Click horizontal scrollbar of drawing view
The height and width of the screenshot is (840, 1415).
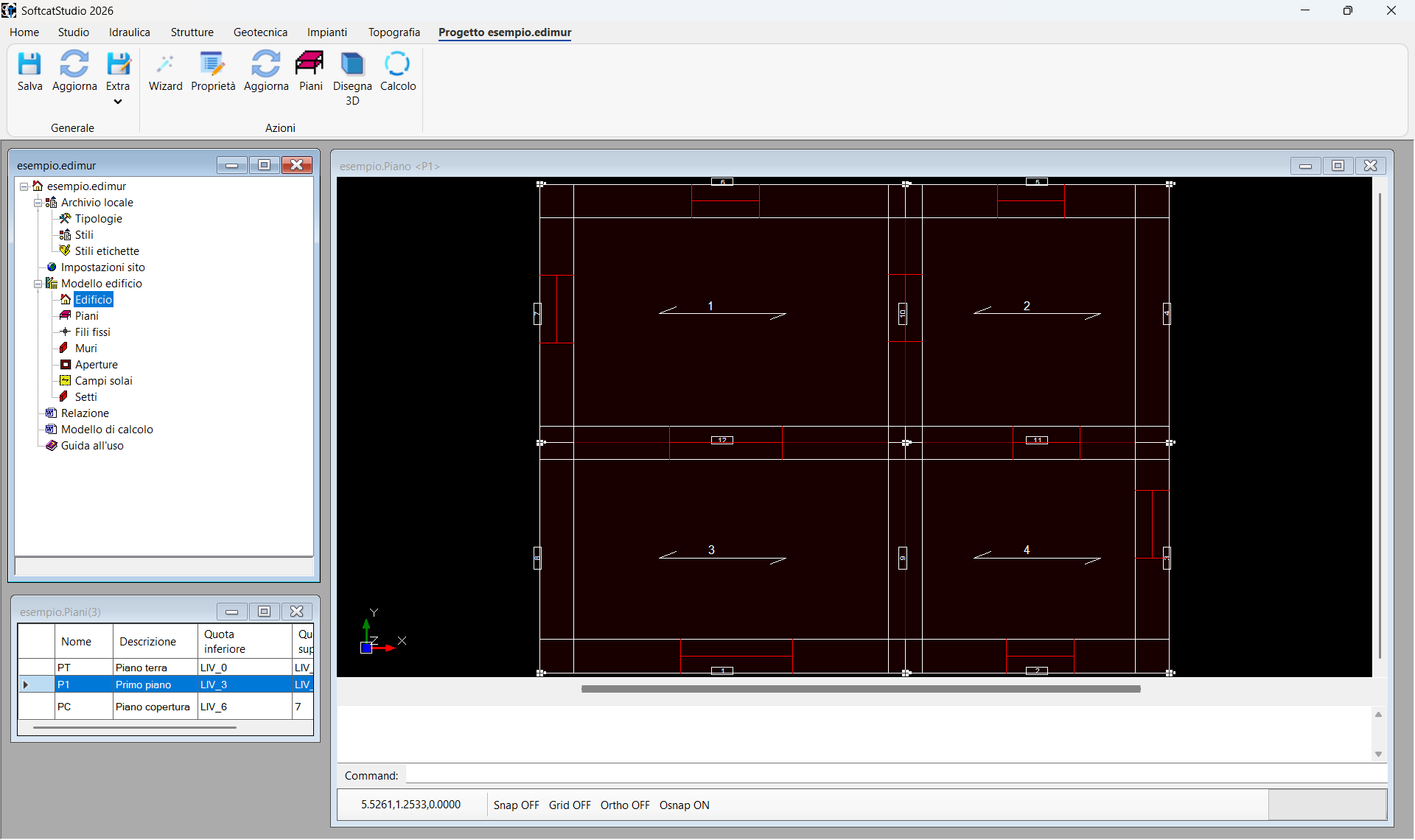[860, 689]
